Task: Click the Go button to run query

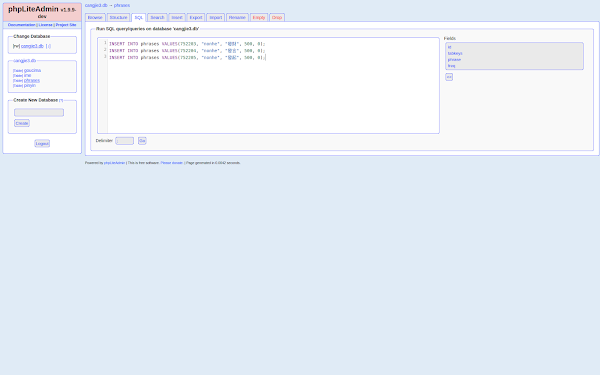Action: [142, 141]
